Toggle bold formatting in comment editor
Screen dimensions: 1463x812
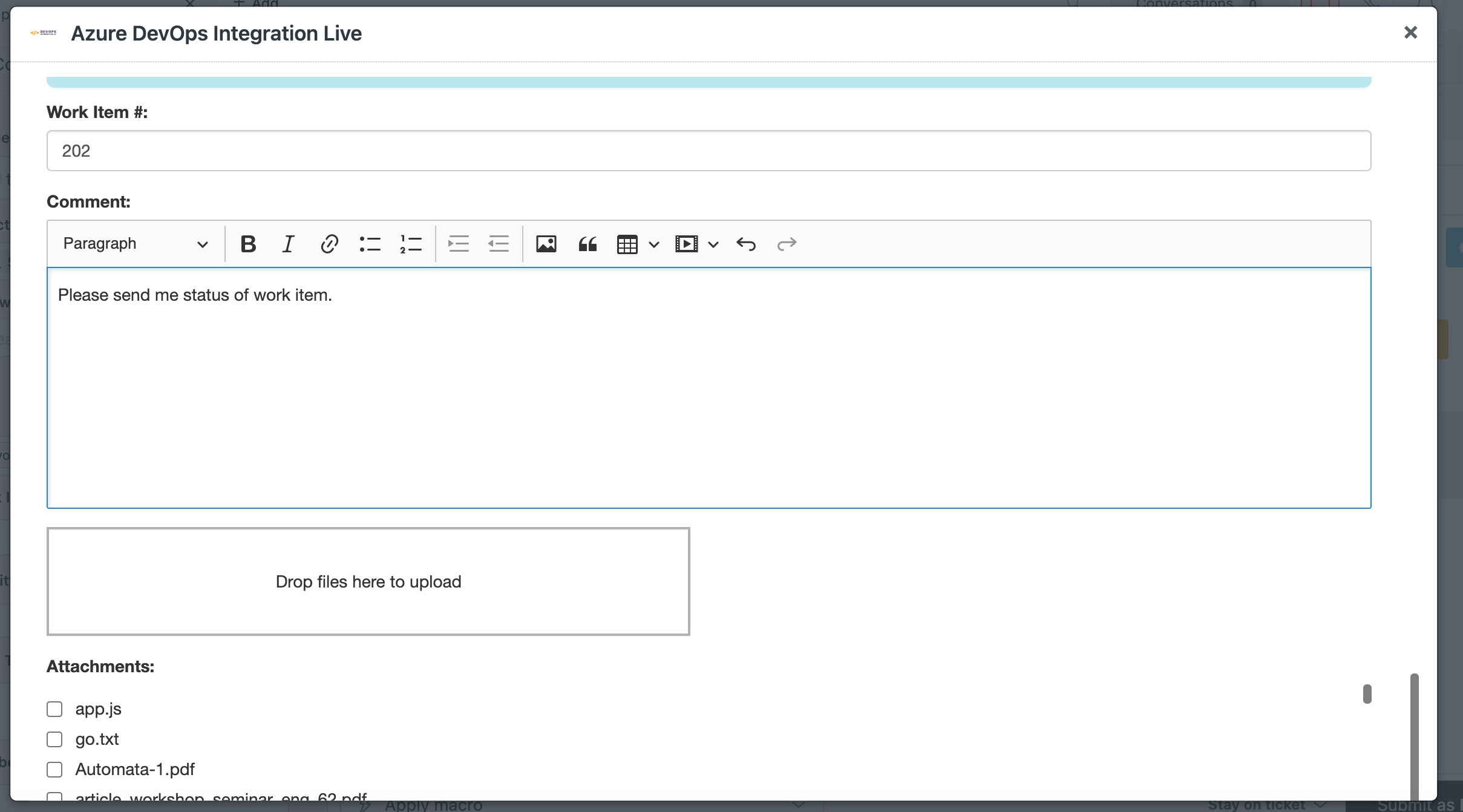pyautogui.click(x=248, y=244)
